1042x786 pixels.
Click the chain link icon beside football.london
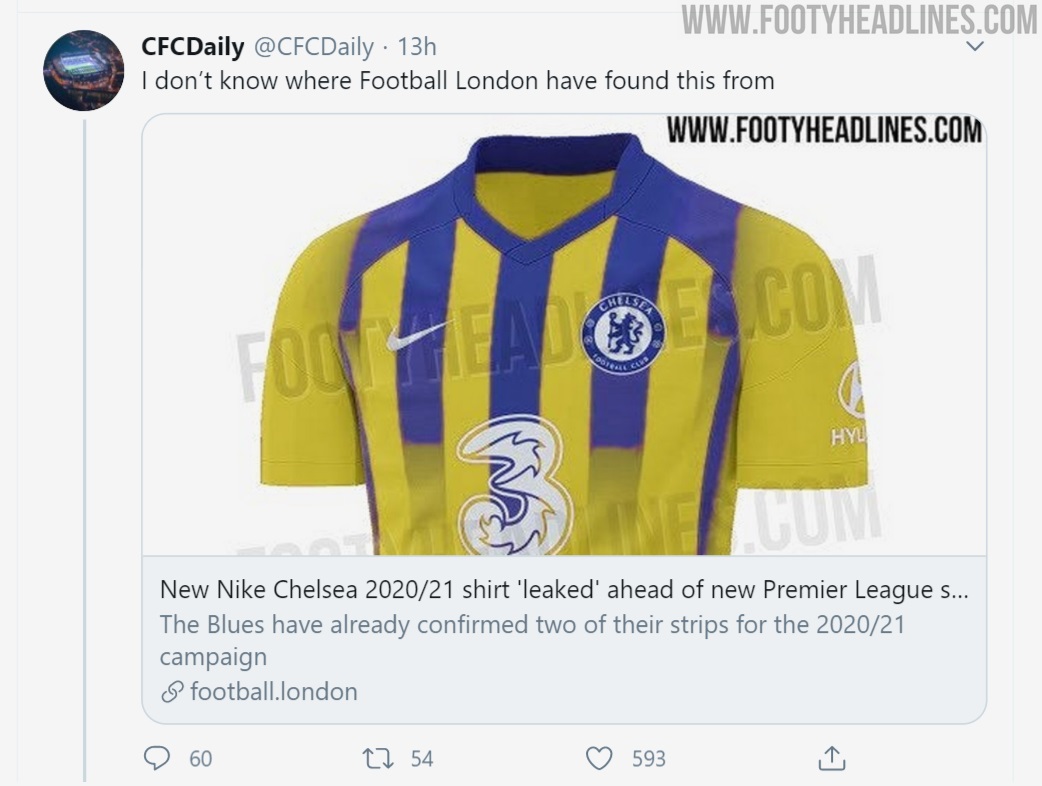pos(172,691)
